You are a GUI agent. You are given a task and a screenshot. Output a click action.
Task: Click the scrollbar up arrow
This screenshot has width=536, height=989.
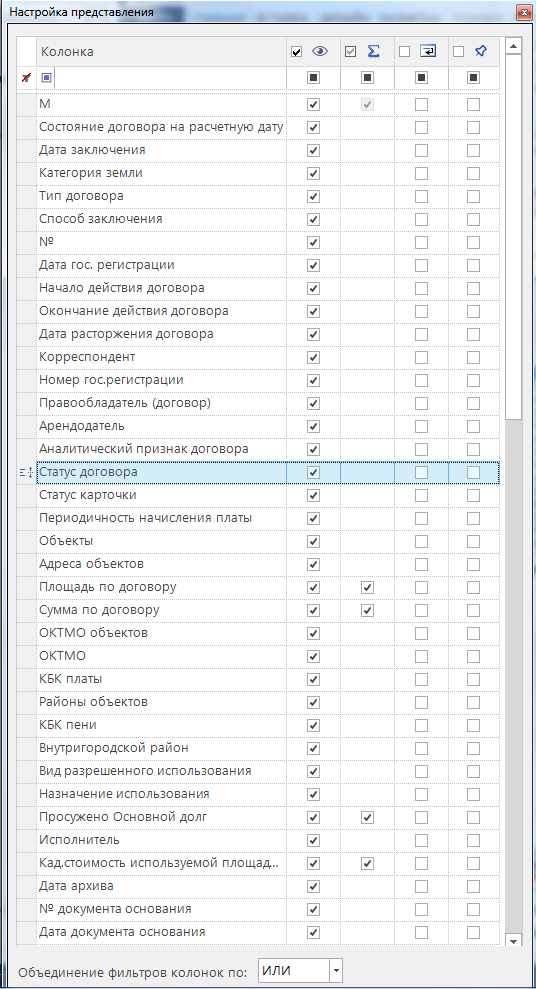pyautogui.click(x=513, y=47)
